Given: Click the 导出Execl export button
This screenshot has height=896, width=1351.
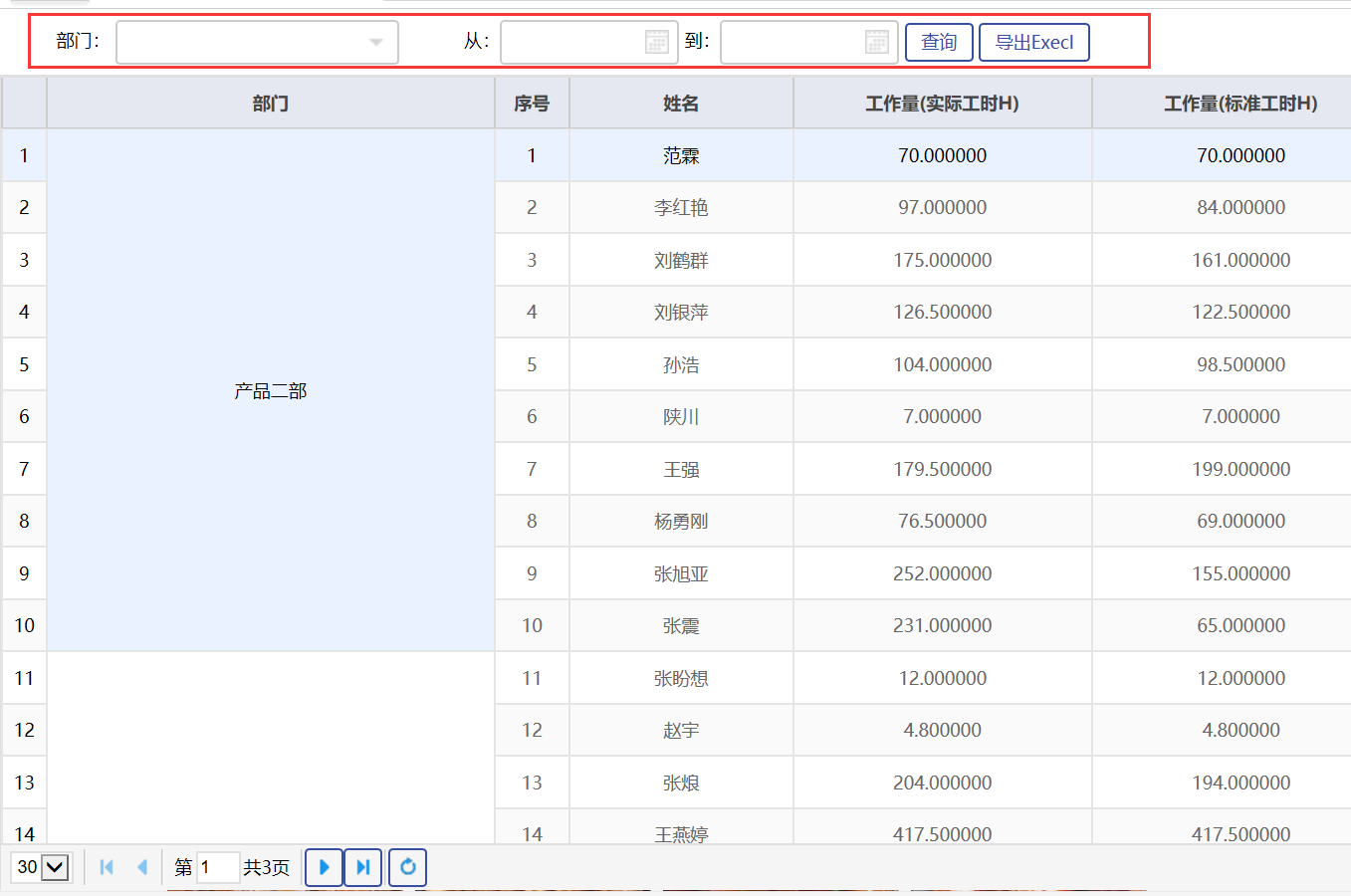Looking at the screenshot, I should (x=1033, y=43).
